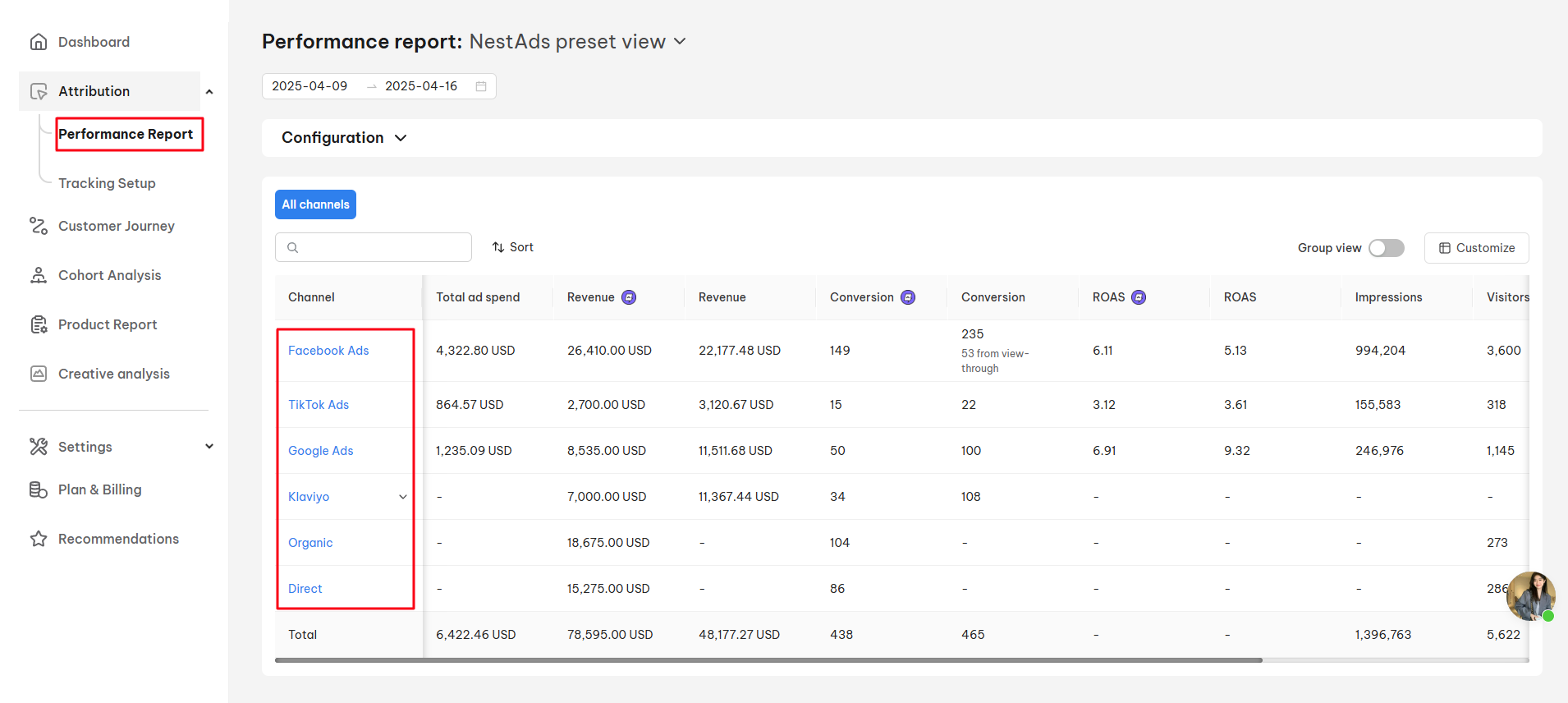
Task: Expand the Klaviyo channel row
Action: pos(402,497)
